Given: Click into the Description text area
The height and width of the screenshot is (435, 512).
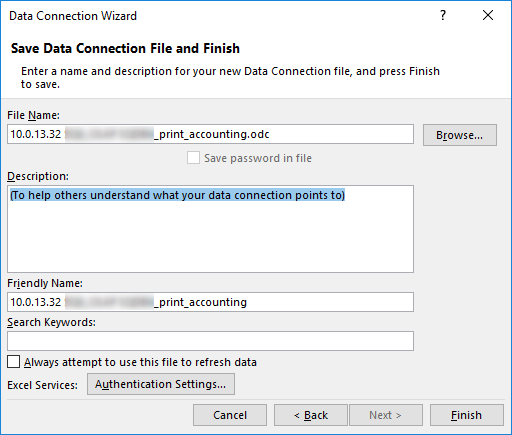Looking at the screenshot, I should tap(210, 229).
